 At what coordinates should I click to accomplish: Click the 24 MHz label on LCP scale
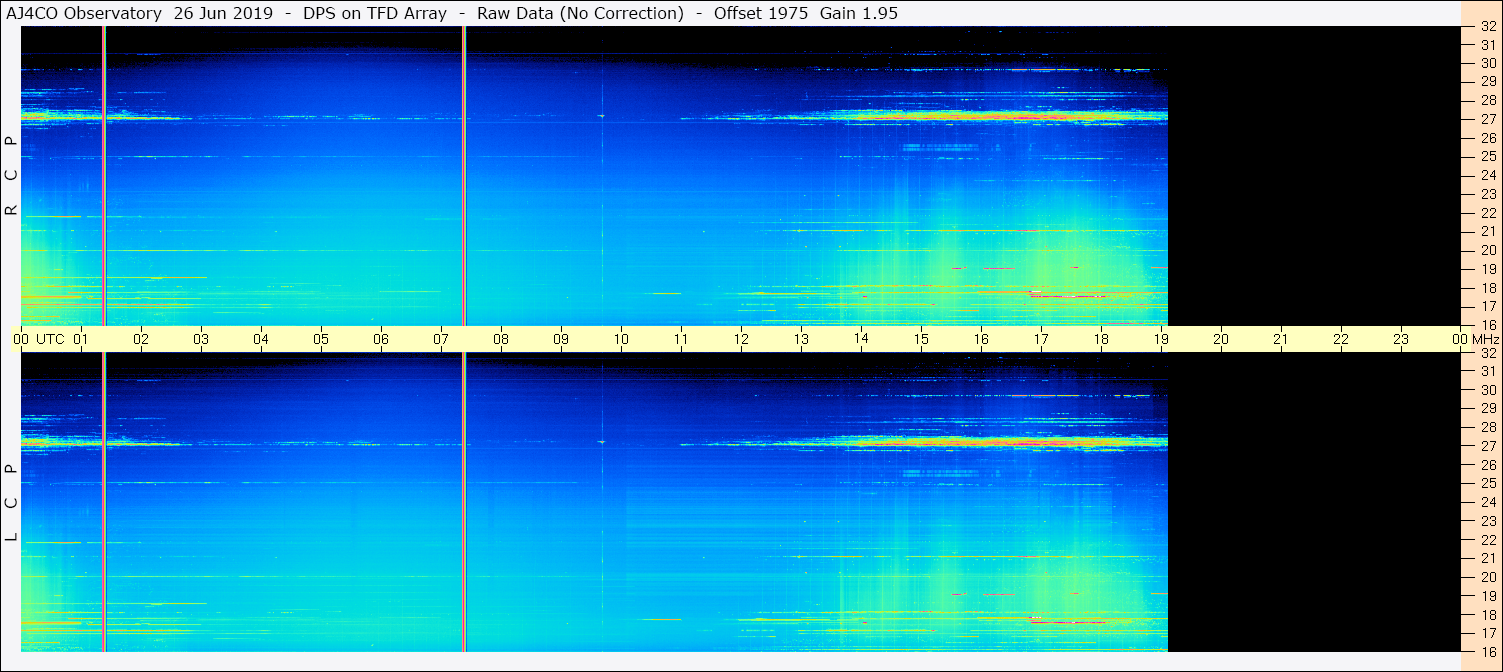pos(1488,502)
